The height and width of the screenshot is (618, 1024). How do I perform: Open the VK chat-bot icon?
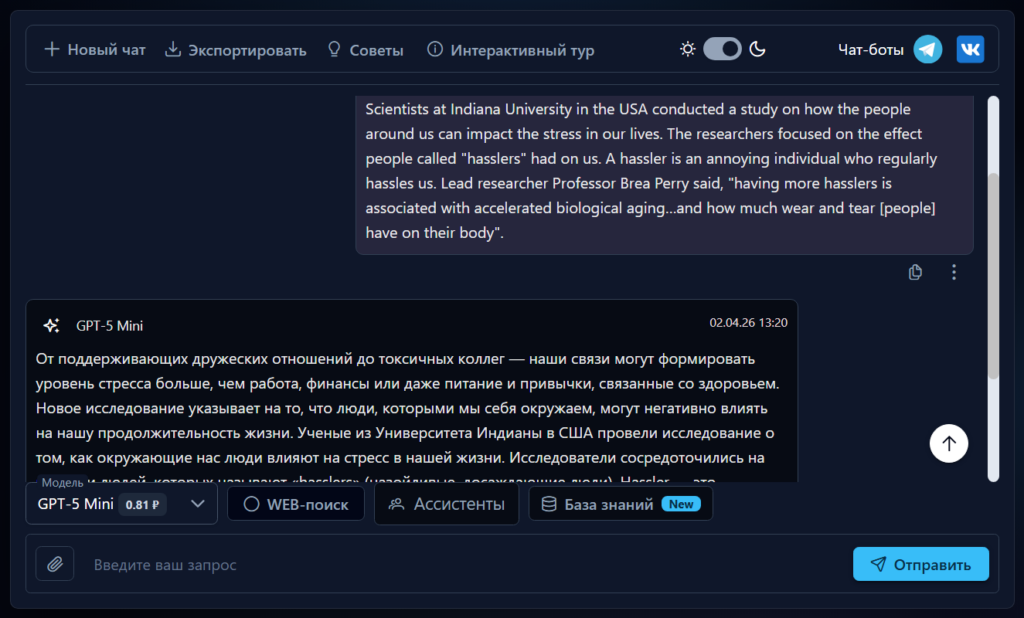pos(970,49)
